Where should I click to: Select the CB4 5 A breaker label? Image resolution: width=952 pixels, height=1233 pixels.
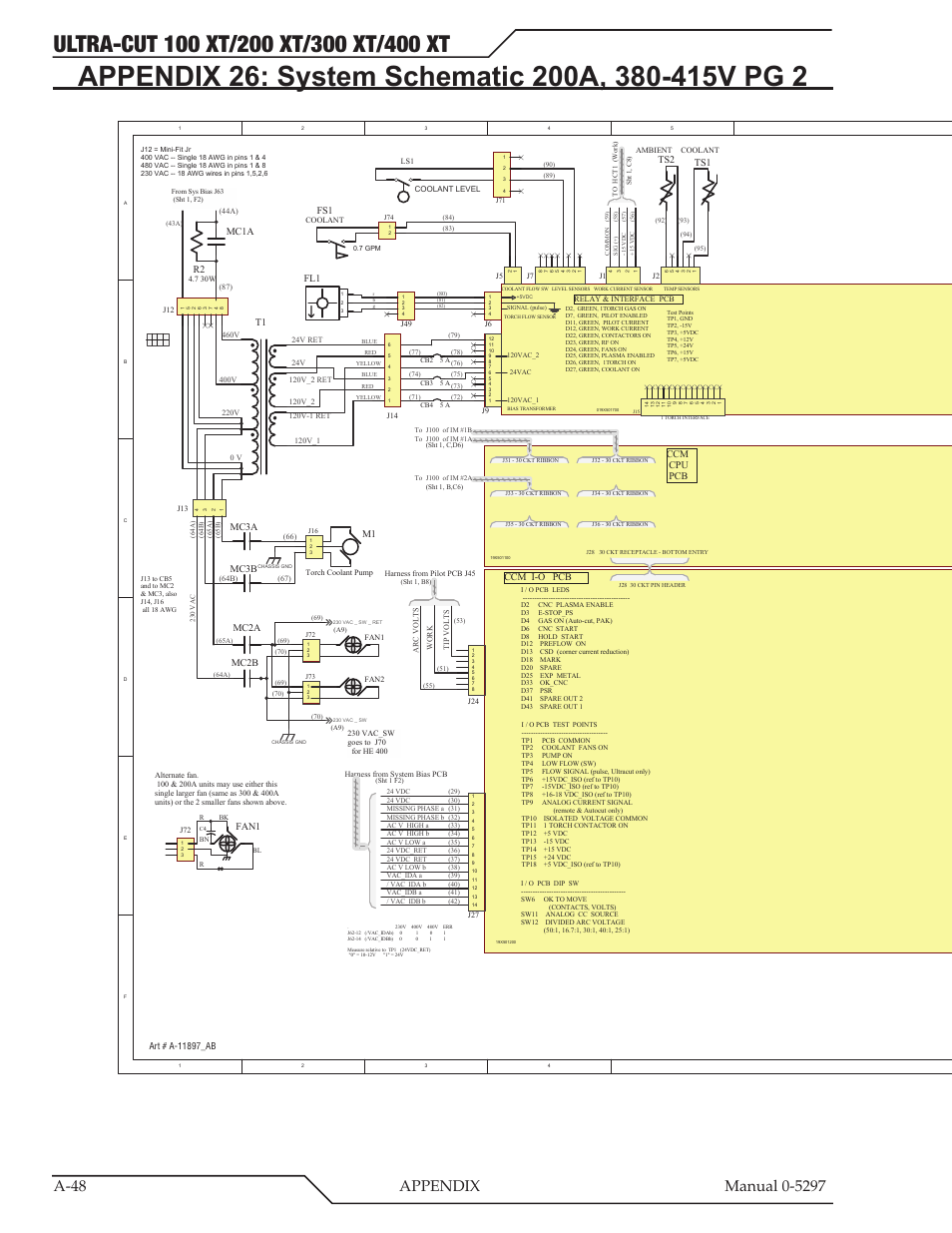[x=435, y=405]
